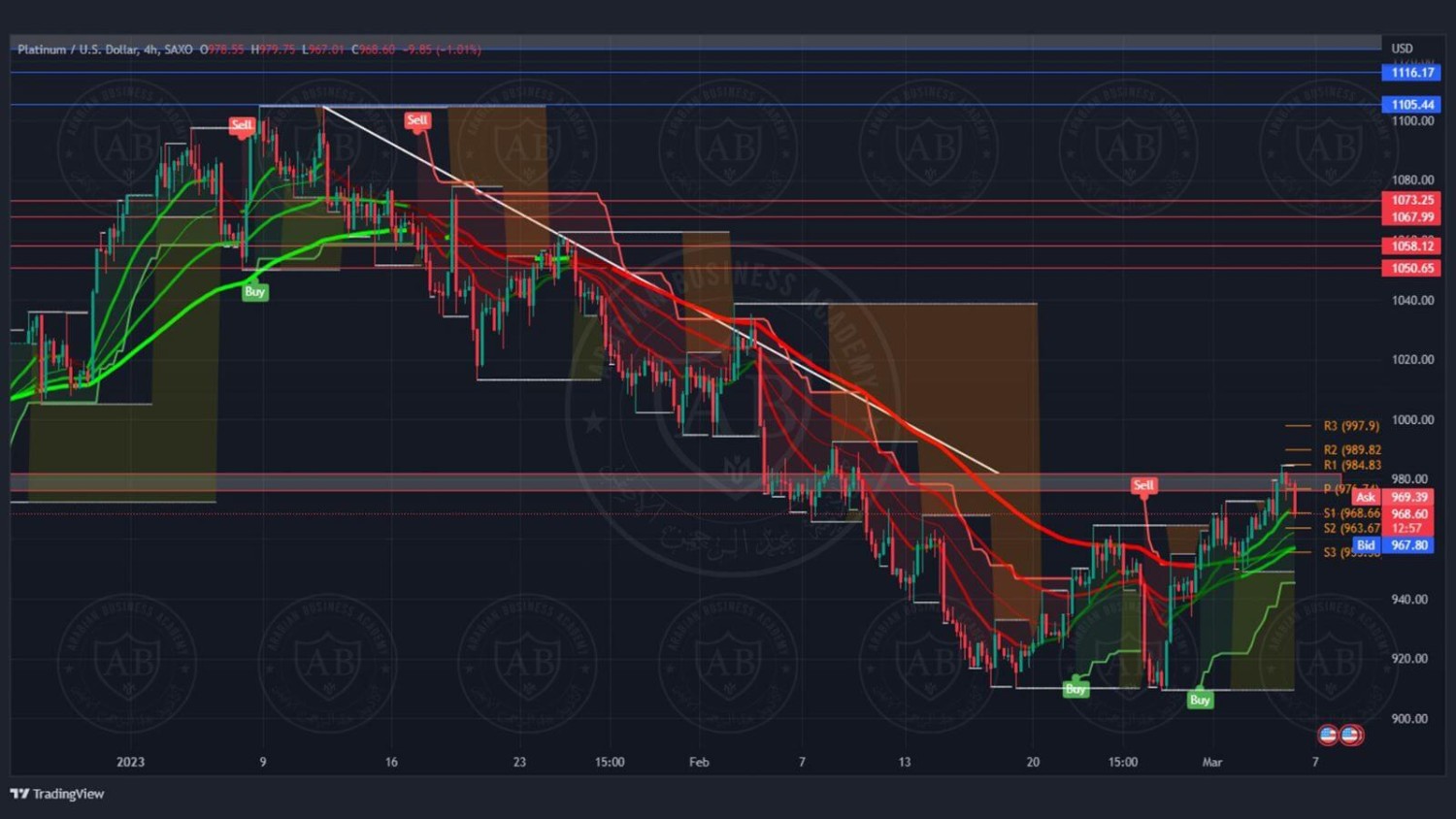Image resolution: width=1456 pixels, height=819 pixels.
Task: Select the Sell signal label near the 980 level
Action: click(x=1143, y=485)
